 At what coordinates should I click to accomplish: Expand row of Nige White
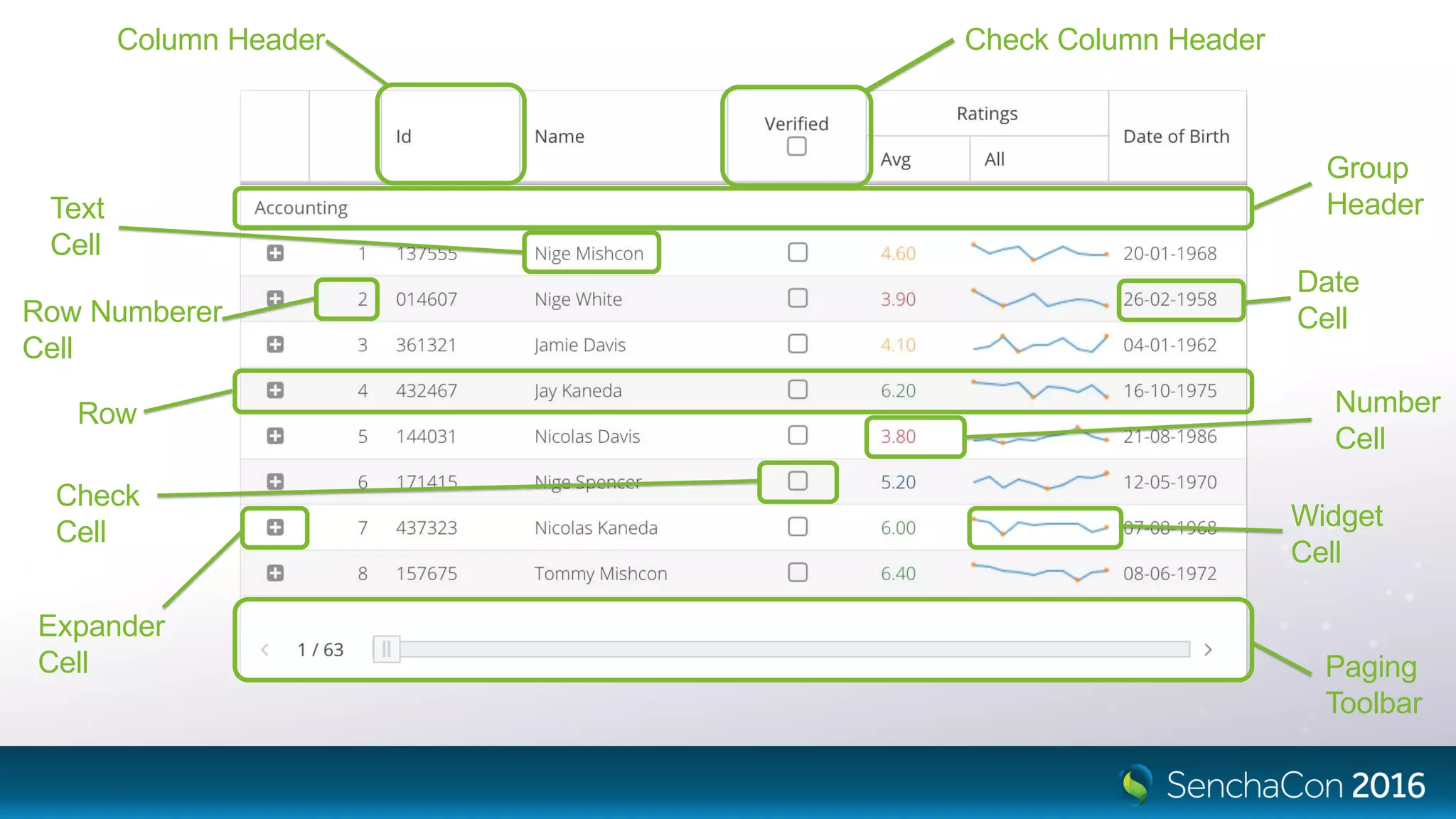pyautogui.click(x=275, y=299)
